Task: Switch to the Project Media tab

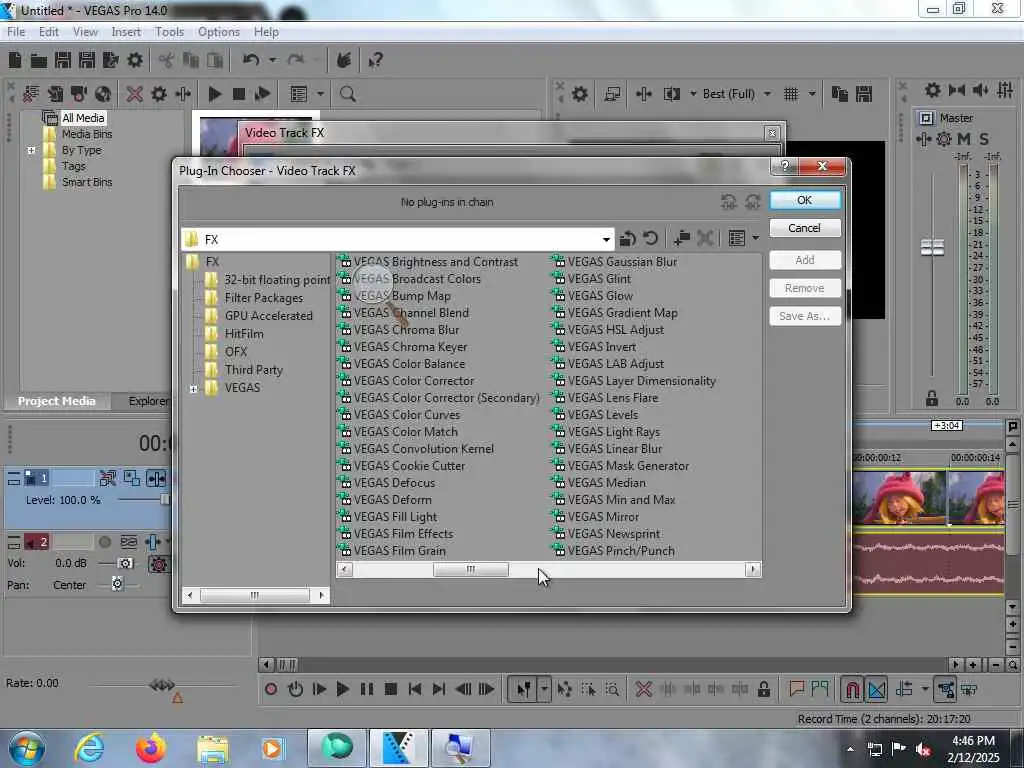Action: (56, 401)
